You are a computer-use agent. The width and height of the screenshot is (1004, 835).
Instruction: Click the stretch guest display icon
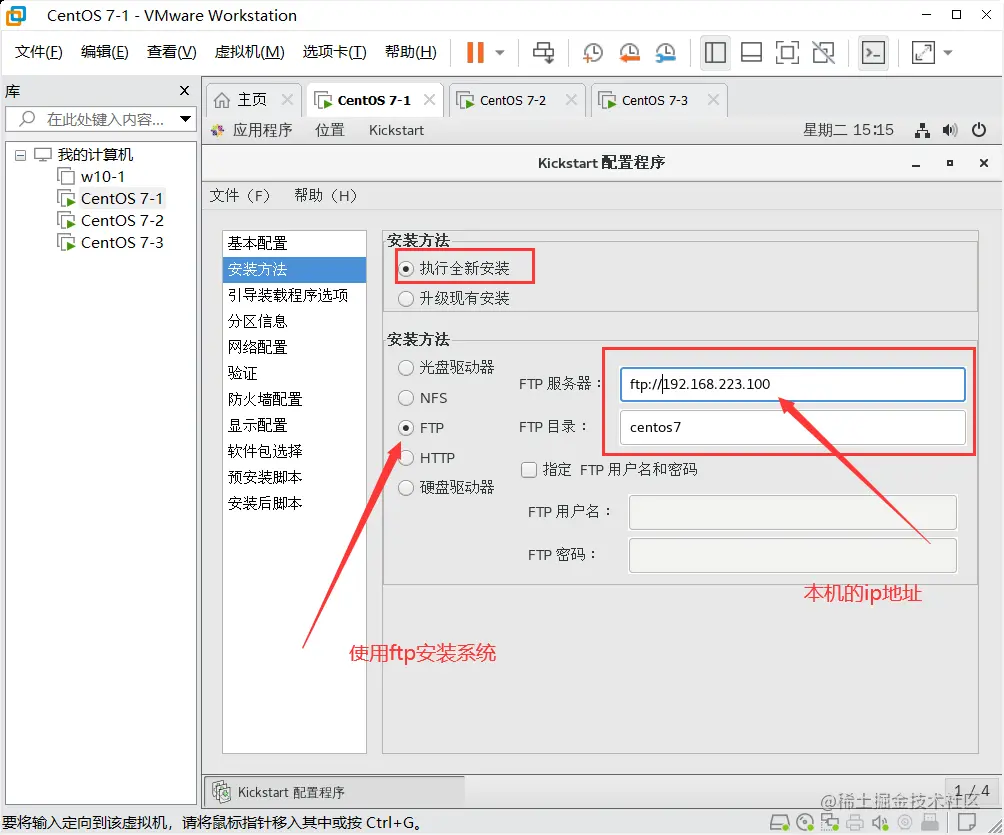click(x=923, y=53)
